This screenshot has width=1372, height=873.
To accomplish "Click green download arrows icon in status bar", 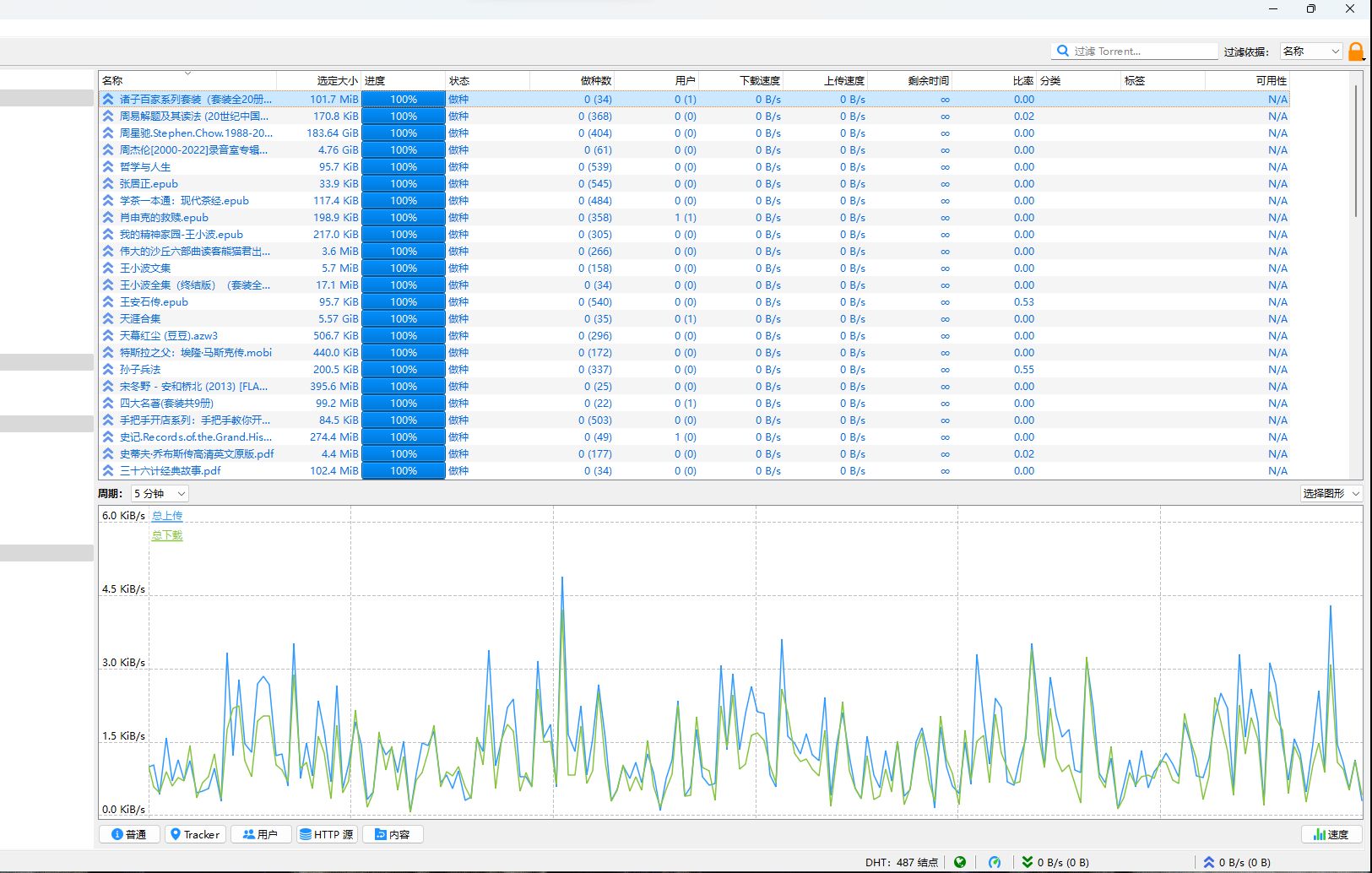I will click(1028, 862).
